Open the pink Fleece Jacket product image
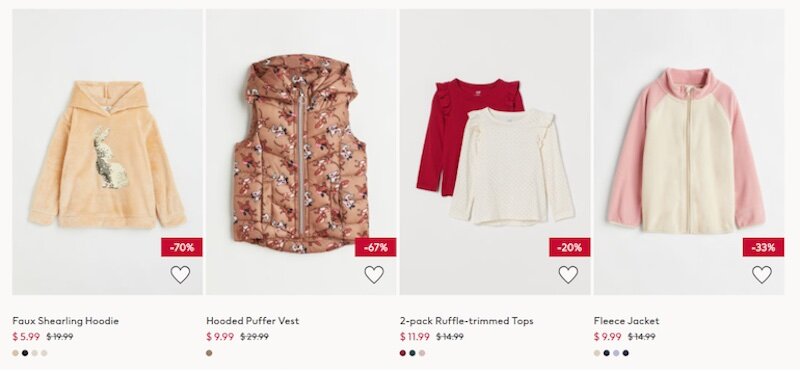800x371 pixels. pos(689,152)
